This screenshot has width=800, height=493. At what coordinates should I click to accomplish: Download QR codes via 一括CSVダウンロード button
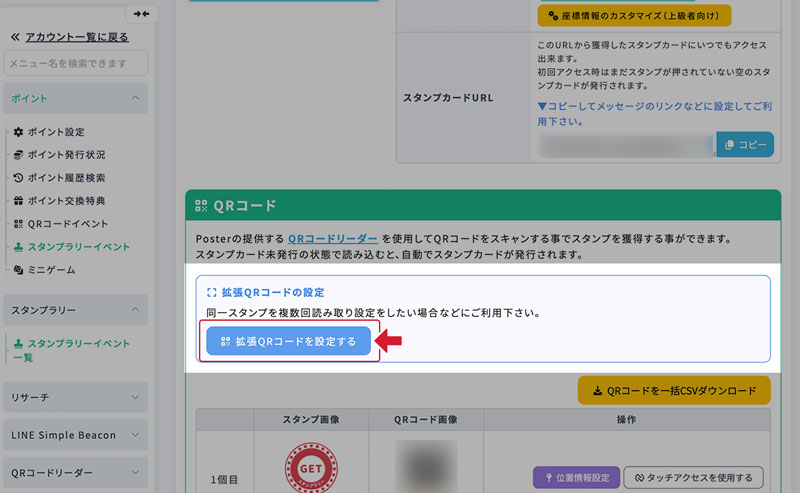click(674, 391)
